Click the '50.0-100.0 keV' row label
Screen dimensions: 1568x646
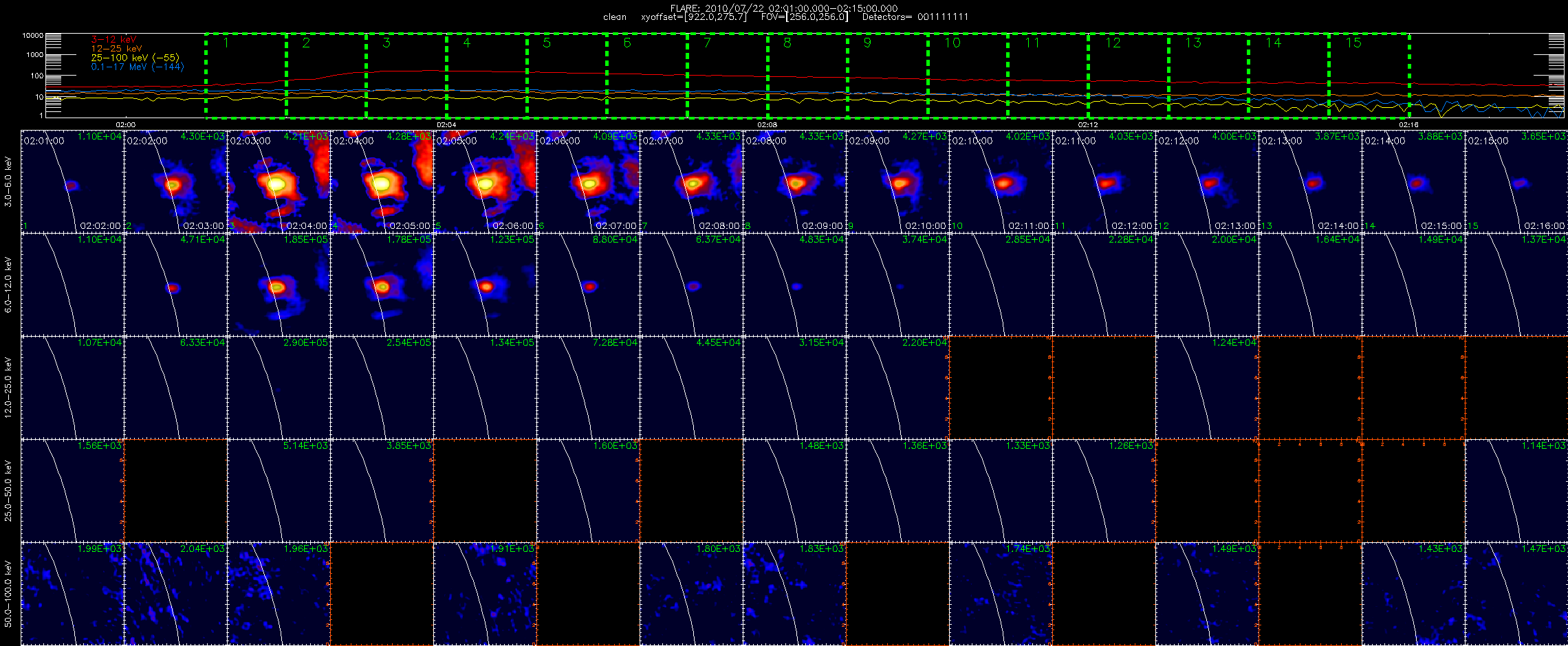click(x=8, y=594)
